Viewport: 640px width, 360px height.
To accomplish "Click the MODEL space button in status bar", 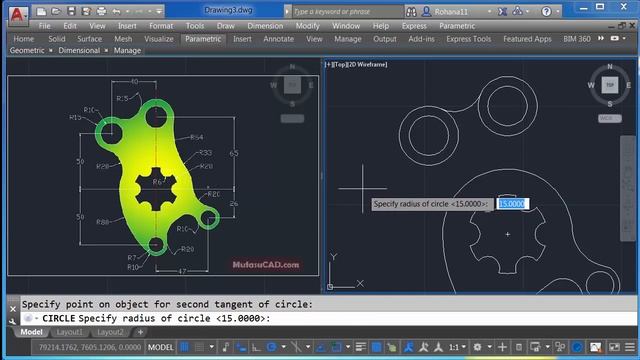I will (x=160, y=347).
